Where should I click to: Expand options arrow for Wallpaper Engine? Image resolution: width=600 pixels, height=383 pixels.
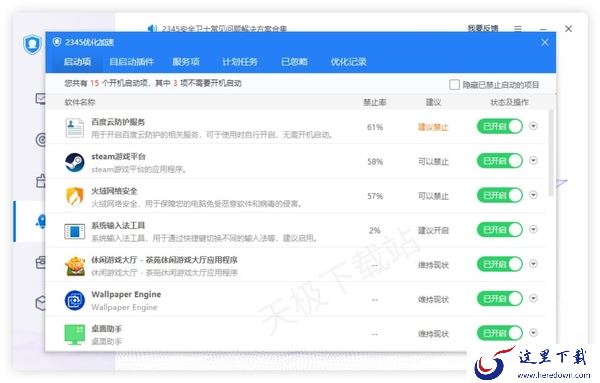533,298
